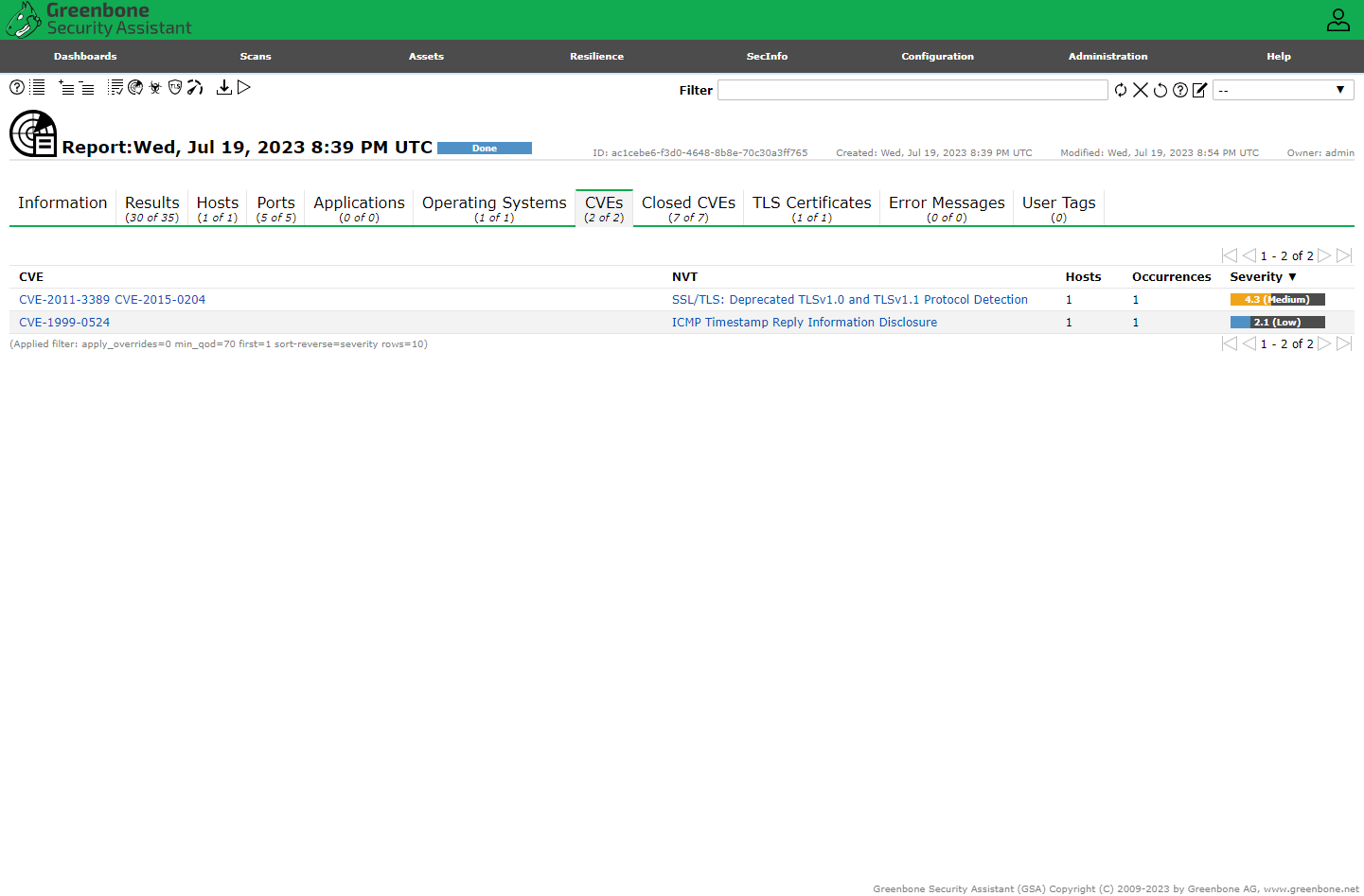Click the X icon to remove filter
This screenshot has height=896, width=1364.
1141,90
